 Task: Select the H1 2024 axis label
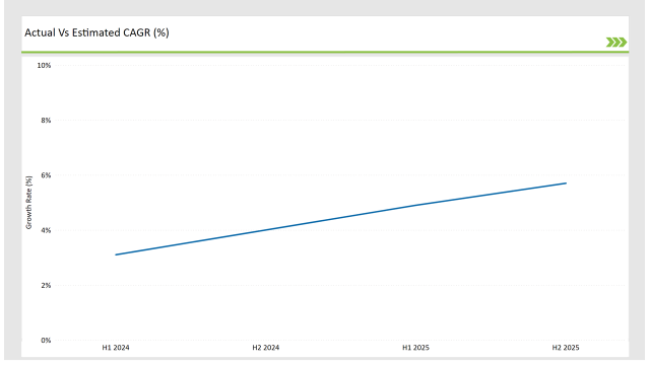point(116,348)
